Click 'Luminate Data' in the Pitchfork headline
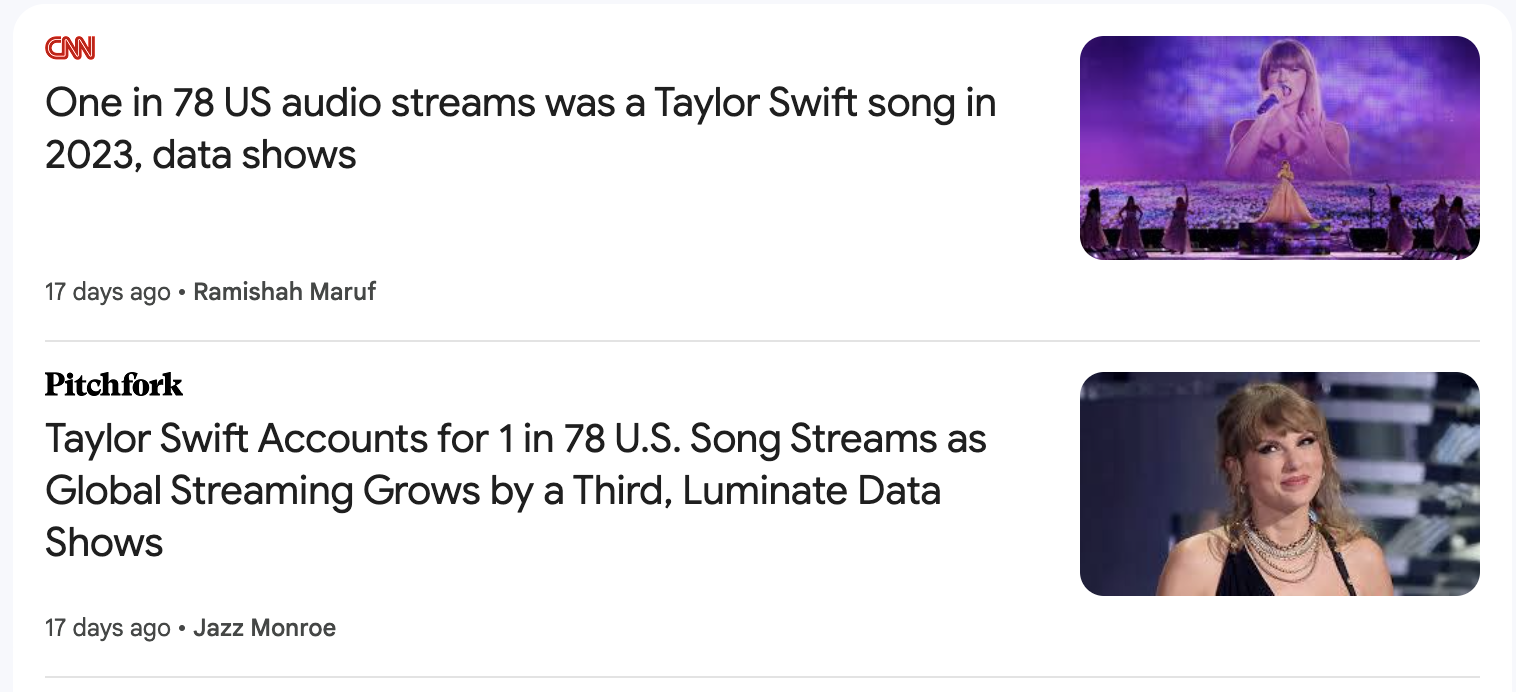 [x=811, y=491]
